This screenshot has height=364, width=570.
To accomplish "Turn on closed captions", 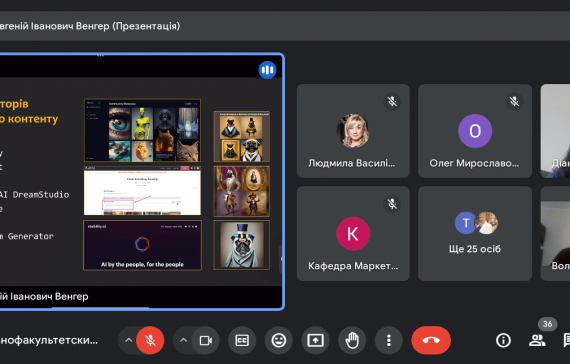I will tap(242, 340).
